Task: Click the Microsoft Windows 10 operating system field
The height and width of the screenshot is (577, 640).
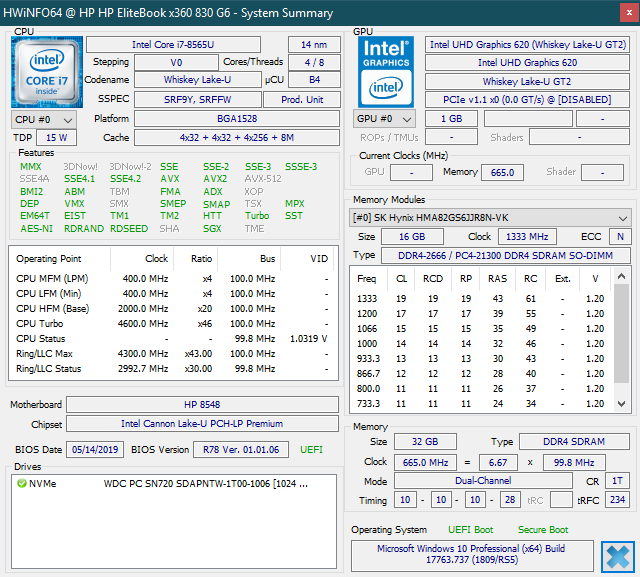Action: [472, 556]
